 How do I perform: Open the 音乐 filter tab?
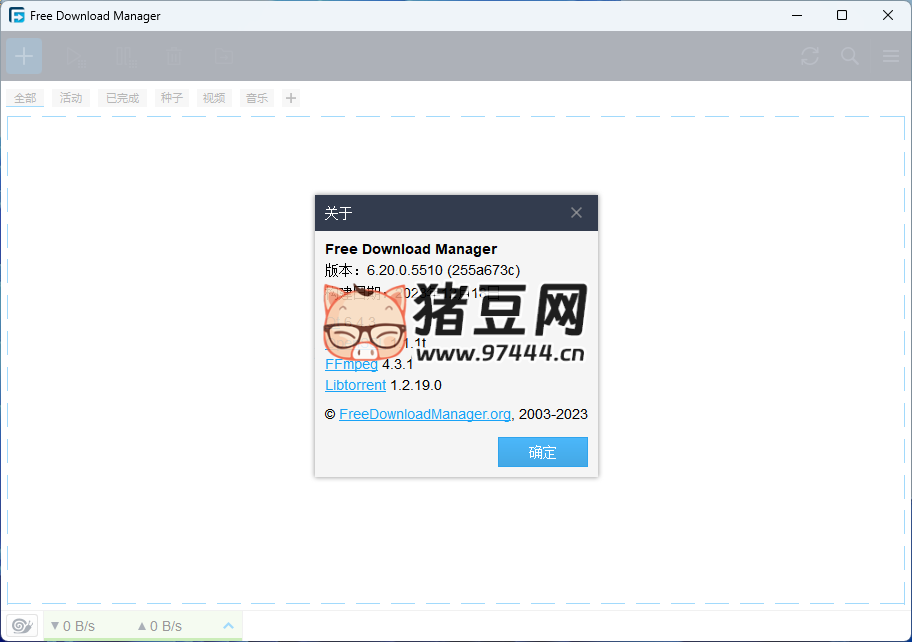click(x=257, y=98)
